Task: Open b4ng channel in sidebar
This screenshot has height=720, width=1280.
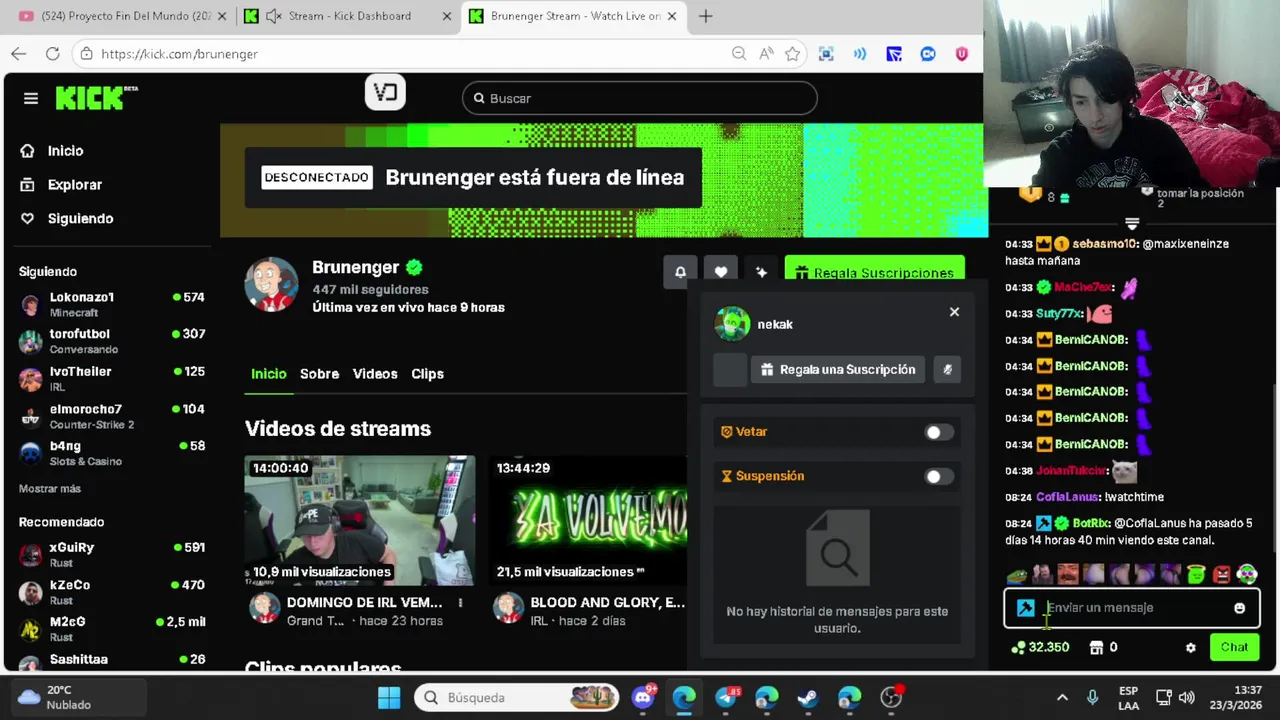Action: (112, 453)
